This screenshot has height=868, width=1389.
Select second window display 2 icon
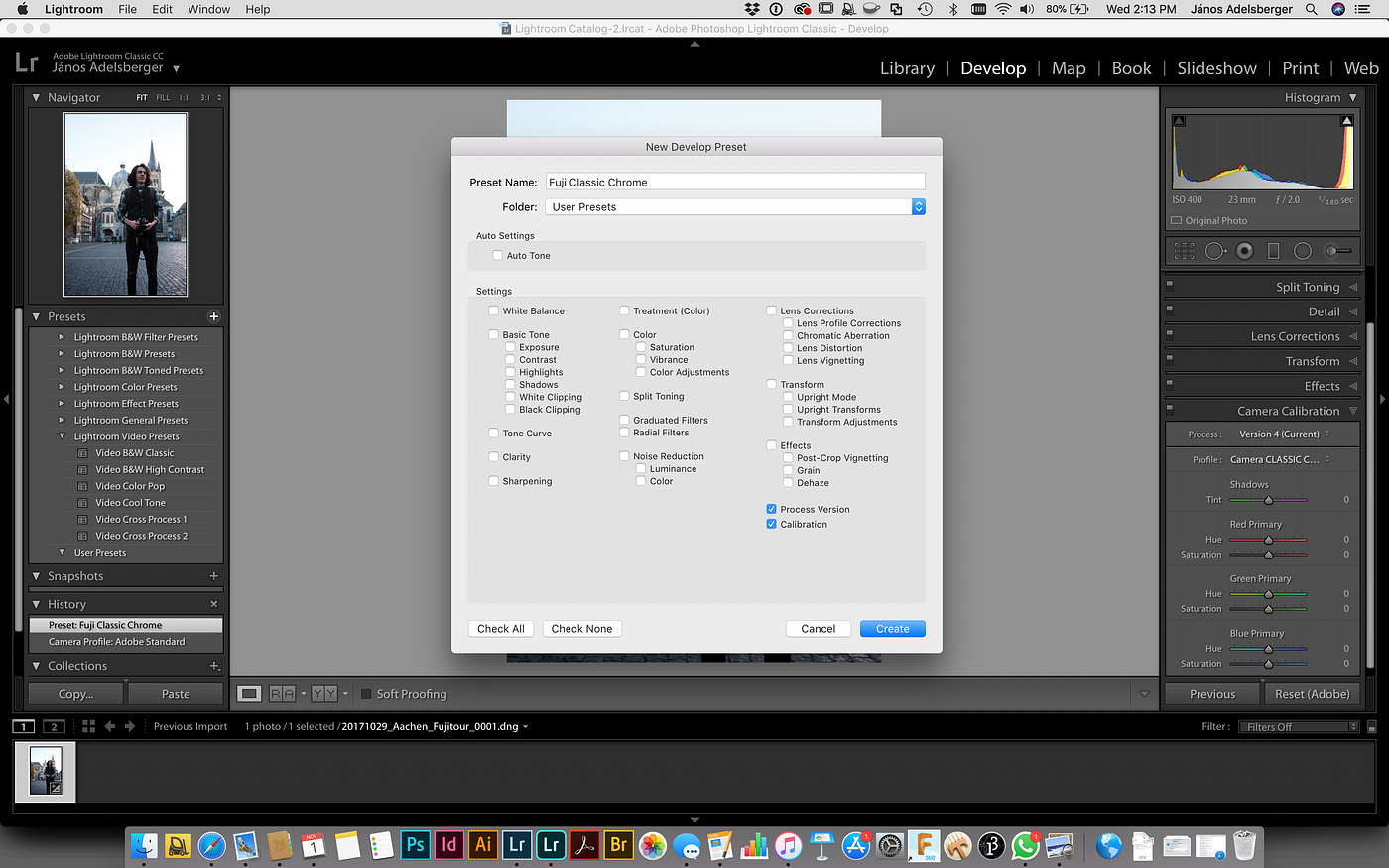click(54, 726)
